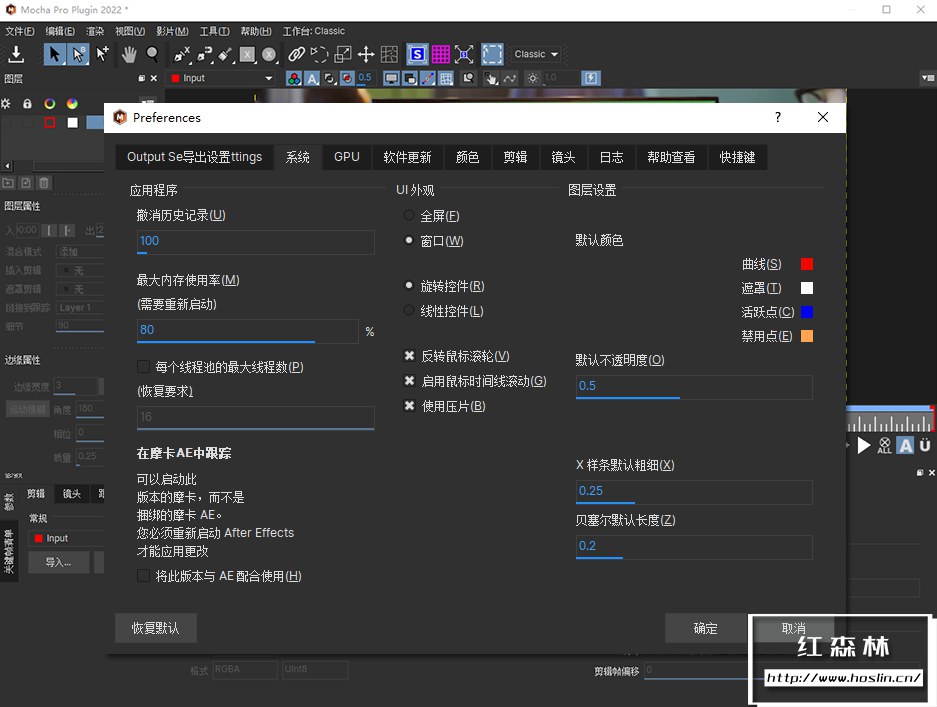
Task: Switch to the GPU preferences tab
Action: (346, 157)
